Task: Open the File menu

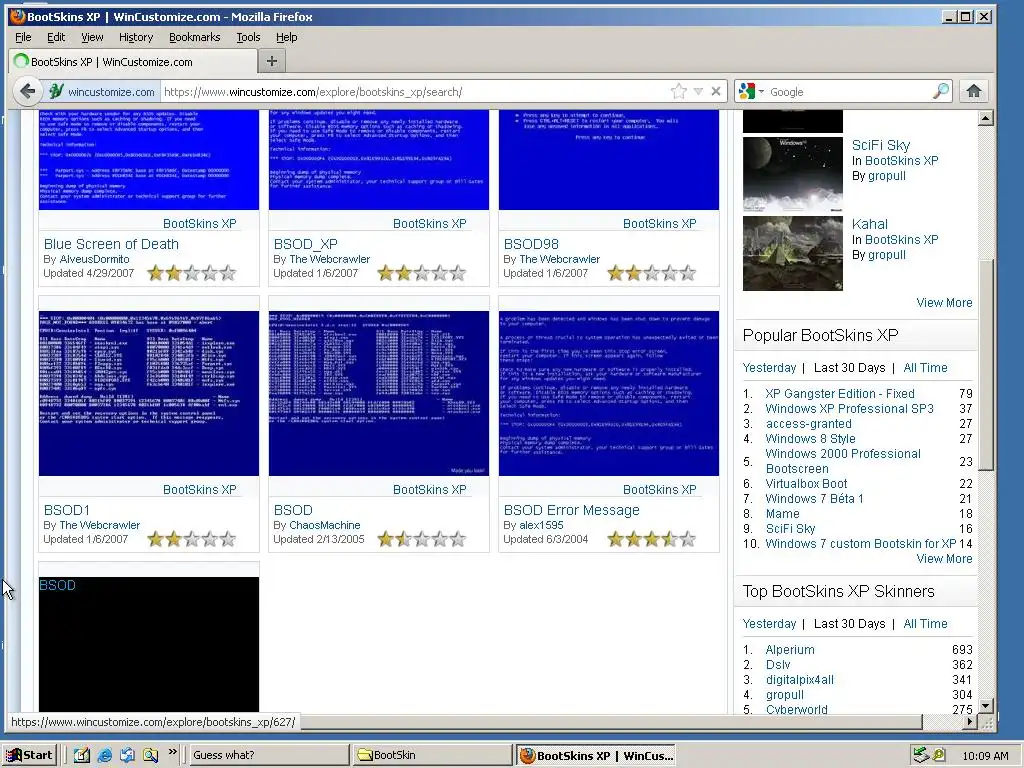Action: click(x=23, y=37)
